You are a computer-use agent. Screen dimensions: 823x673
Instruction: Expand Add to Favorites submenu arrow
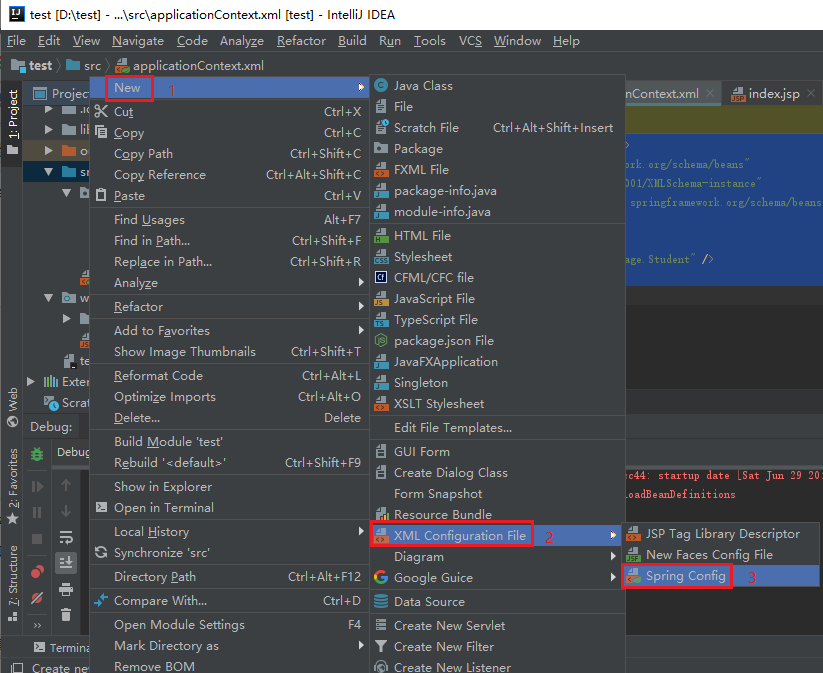pyautogui.click(x=361, y=330)
